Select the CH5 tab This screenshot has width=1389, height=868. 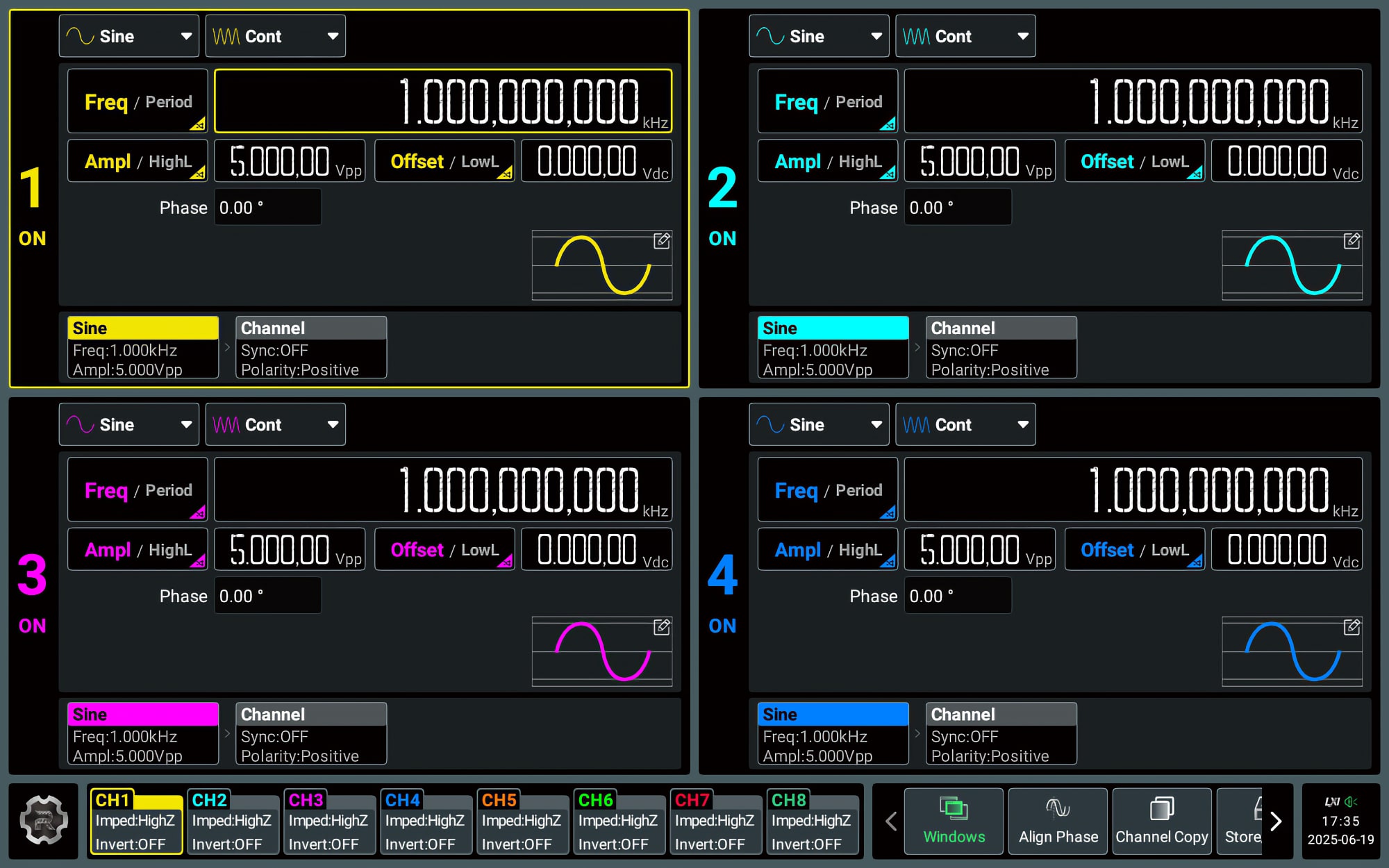click(x=522, y=821)
